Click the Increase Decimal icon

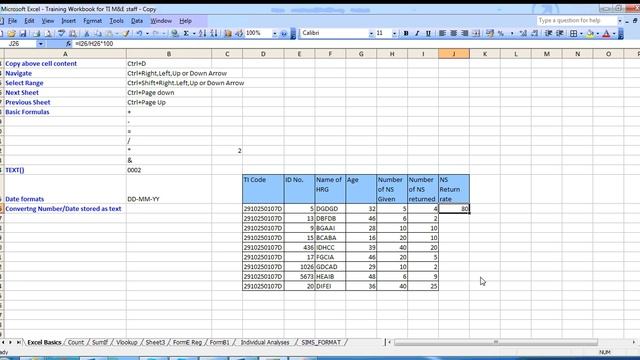pos(523,33)
